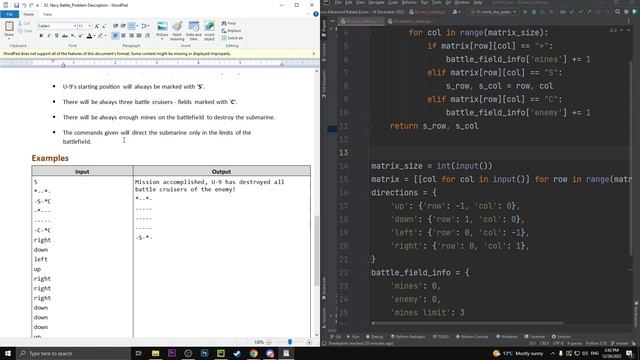
Task: Click WordPad vertical scrollbar thumb
Action: pyautogui.click(x=316, y=250)
